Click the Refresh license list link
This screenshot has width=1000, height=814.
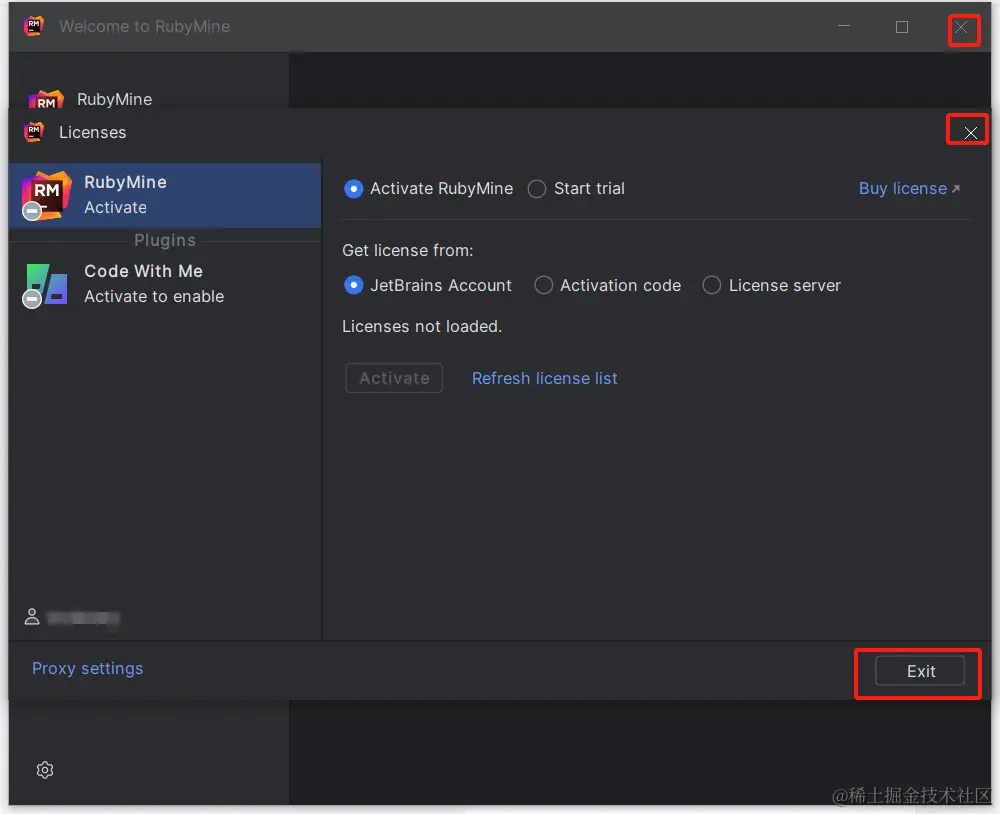pyautogui.click(x=544, y=378)
